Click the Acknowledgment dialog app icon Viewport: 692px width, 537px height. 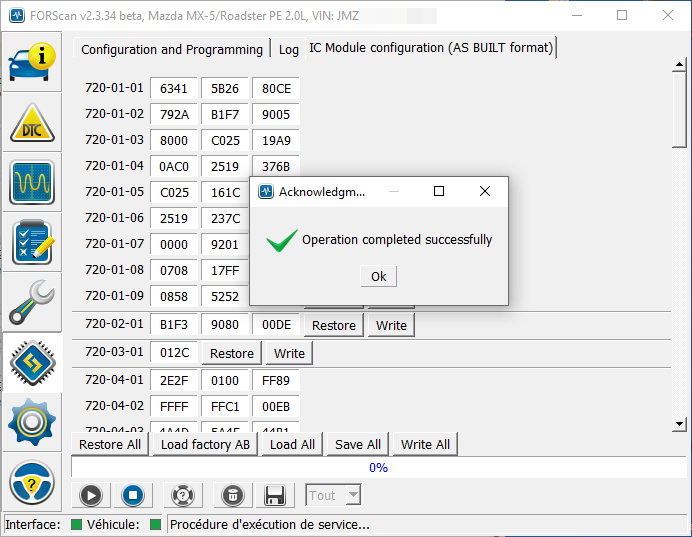click(x=266, y=192)
